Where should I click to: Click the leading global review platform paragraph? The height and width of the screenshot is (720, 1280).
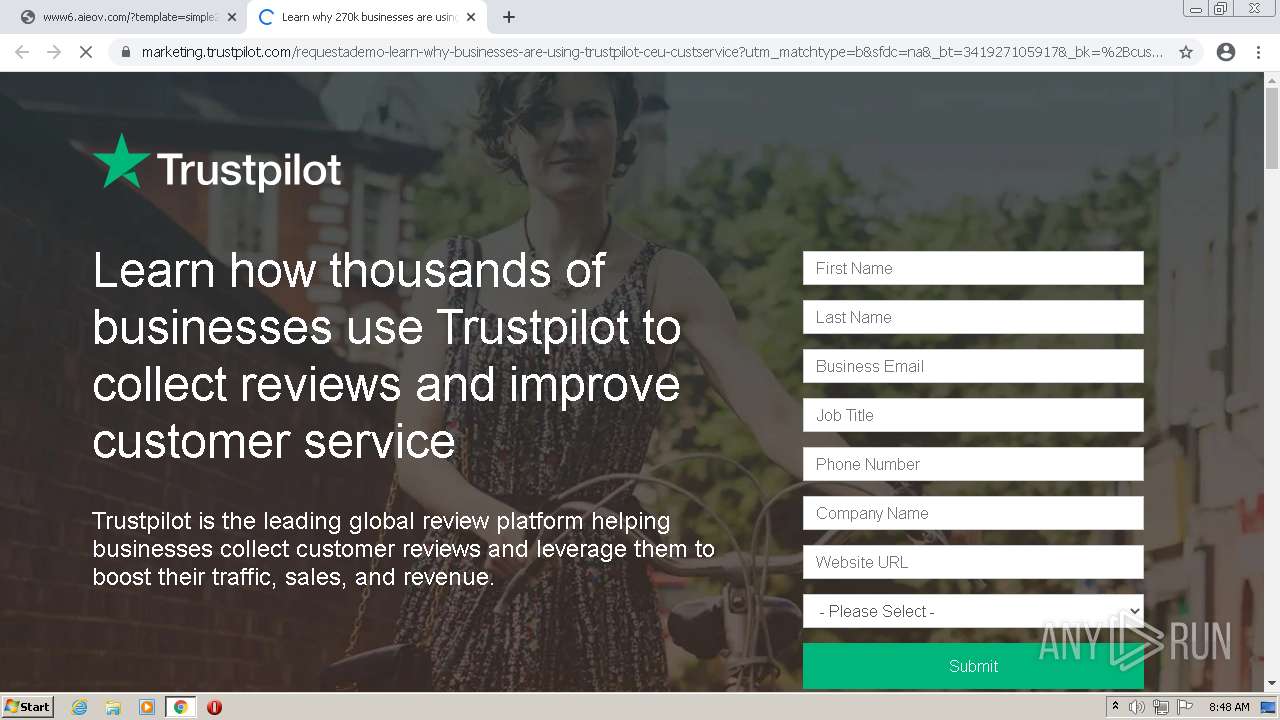click(x=403, y=549)
